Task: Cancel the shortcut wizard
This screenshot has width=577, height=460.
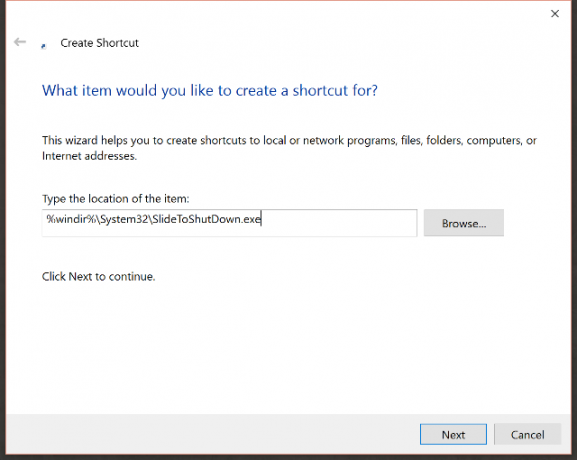Action: (527, 435)
